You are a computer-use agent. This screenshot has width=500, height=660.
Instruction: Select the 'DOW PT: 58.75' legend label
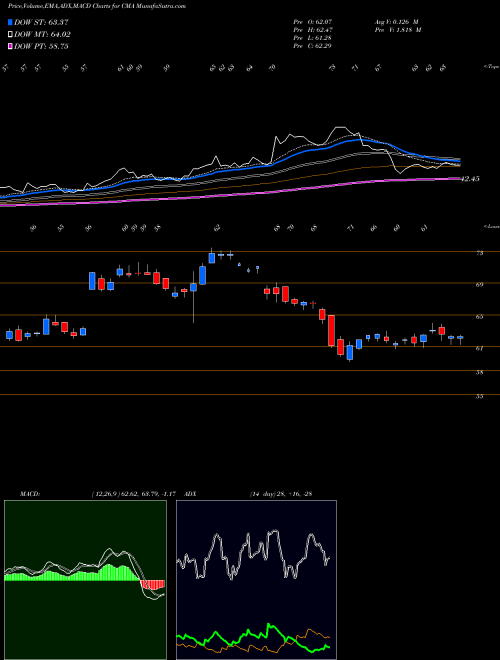[x=41, y=46]
